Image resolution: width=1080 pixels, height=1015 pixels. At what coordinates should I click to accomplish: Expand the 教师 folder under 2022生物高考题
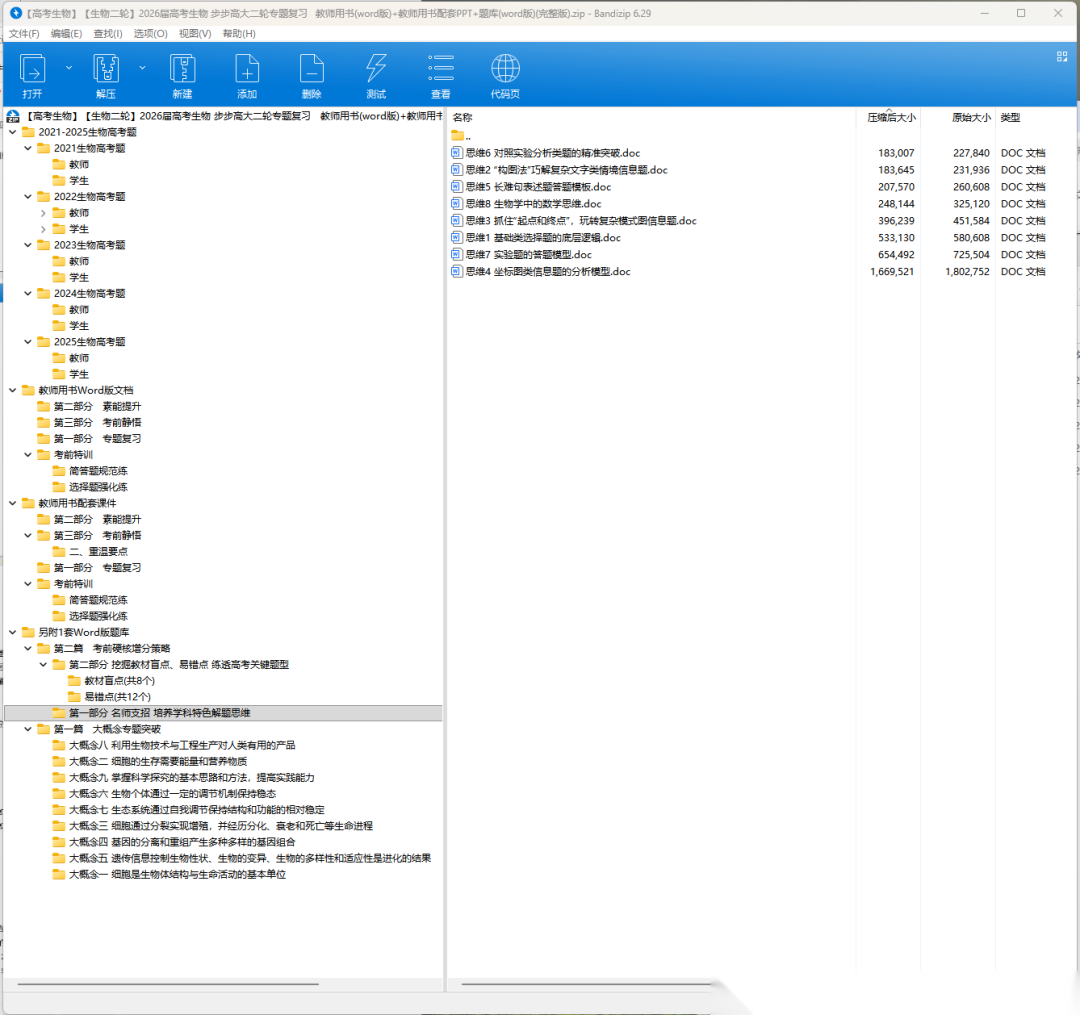point(43,213)
